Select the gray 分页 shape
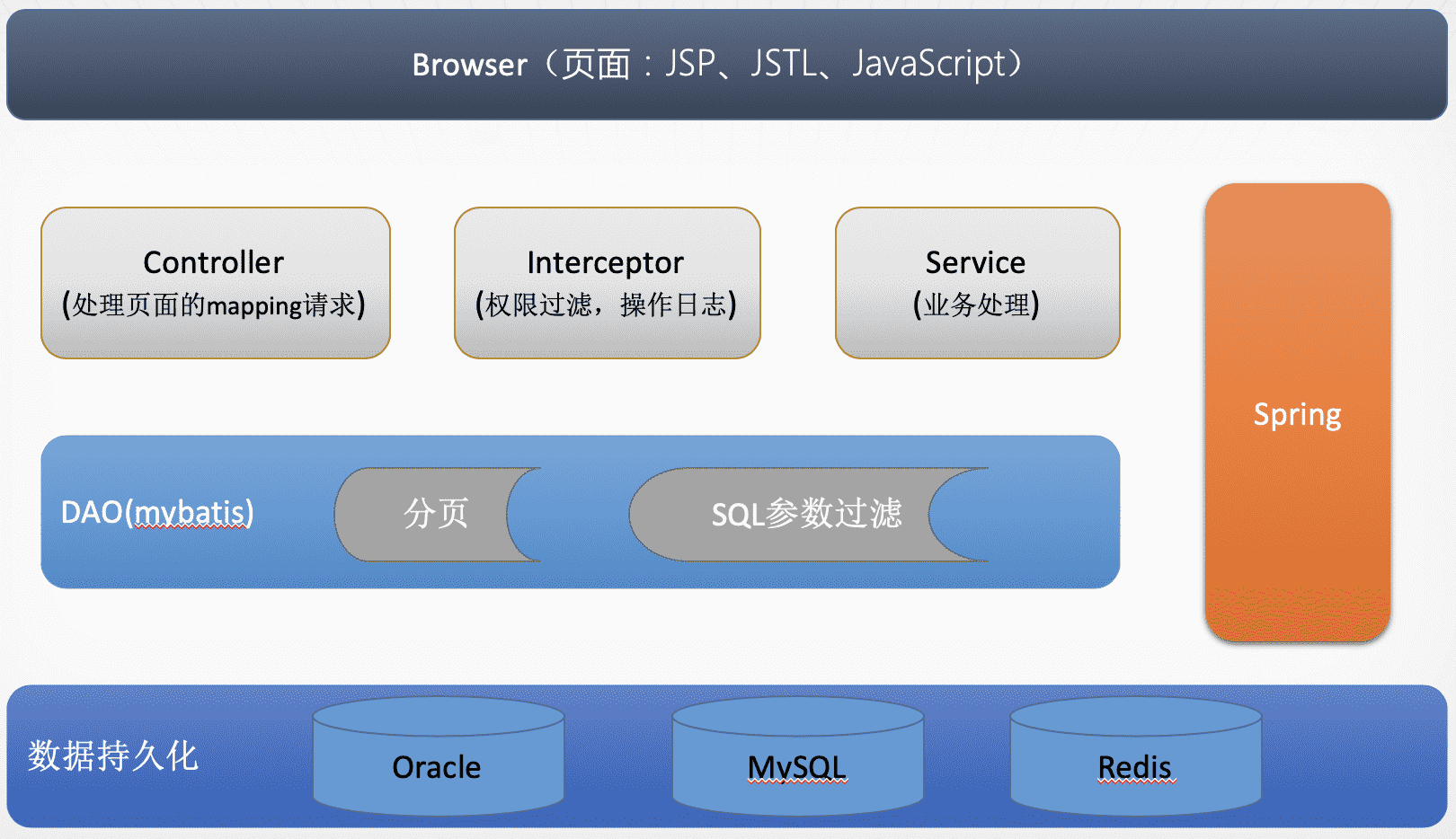Screen dimensions: 1456x839 coord(436,514)
